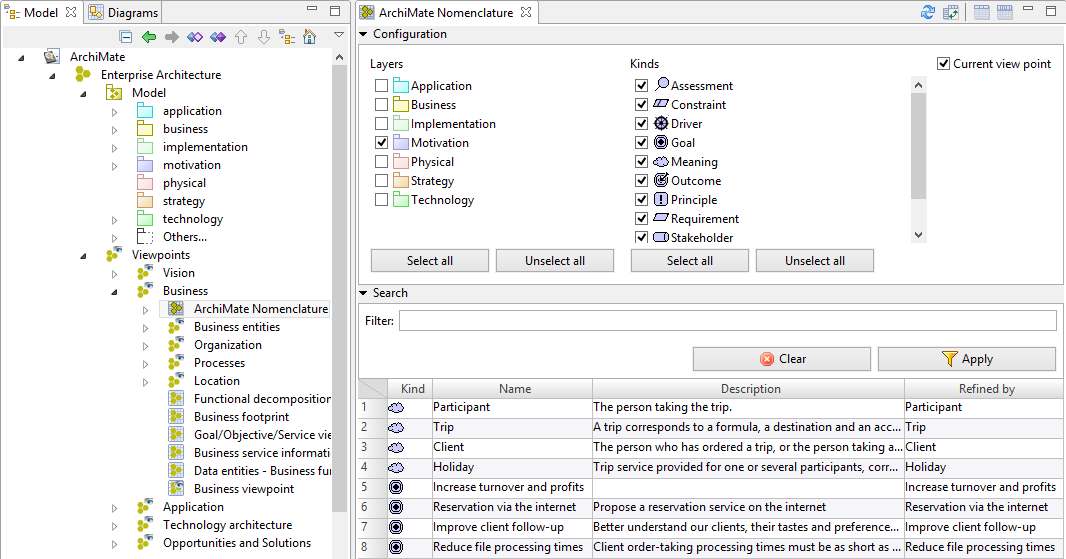The image size is (1066, 559).
Task: Click the home icon in Model toolbar
Action: click(x=310, y=37)
